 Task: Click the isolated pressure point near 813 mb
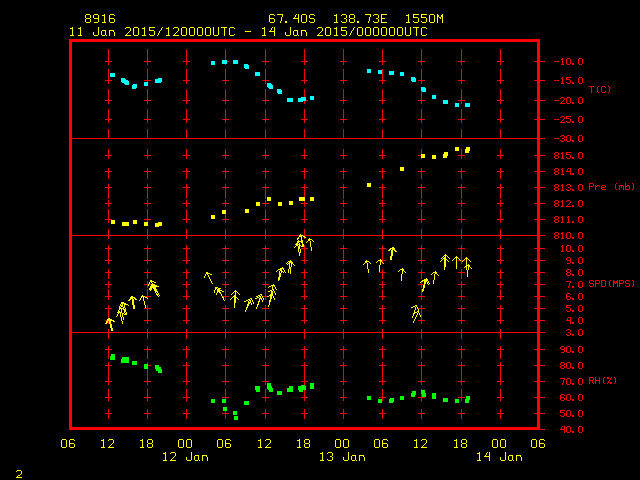369,185
